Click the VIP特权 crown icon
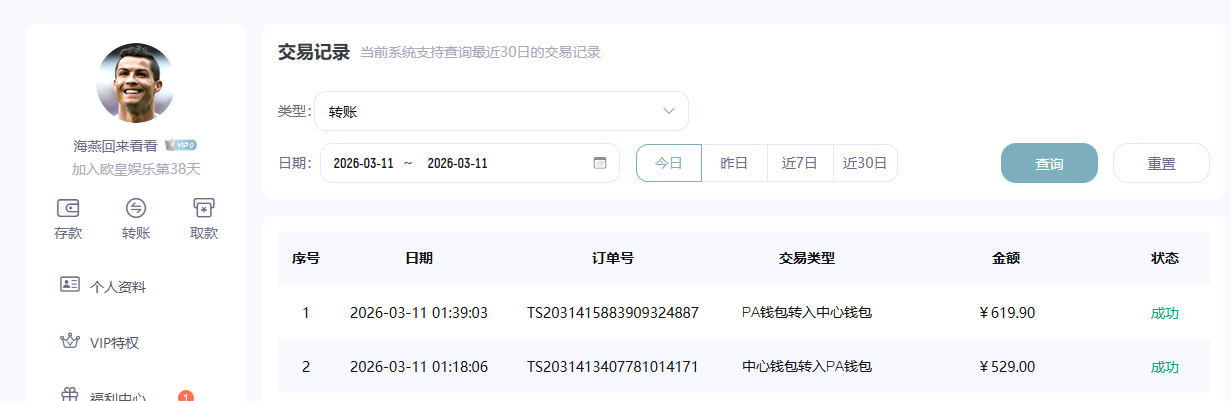 tap(70, 341)
